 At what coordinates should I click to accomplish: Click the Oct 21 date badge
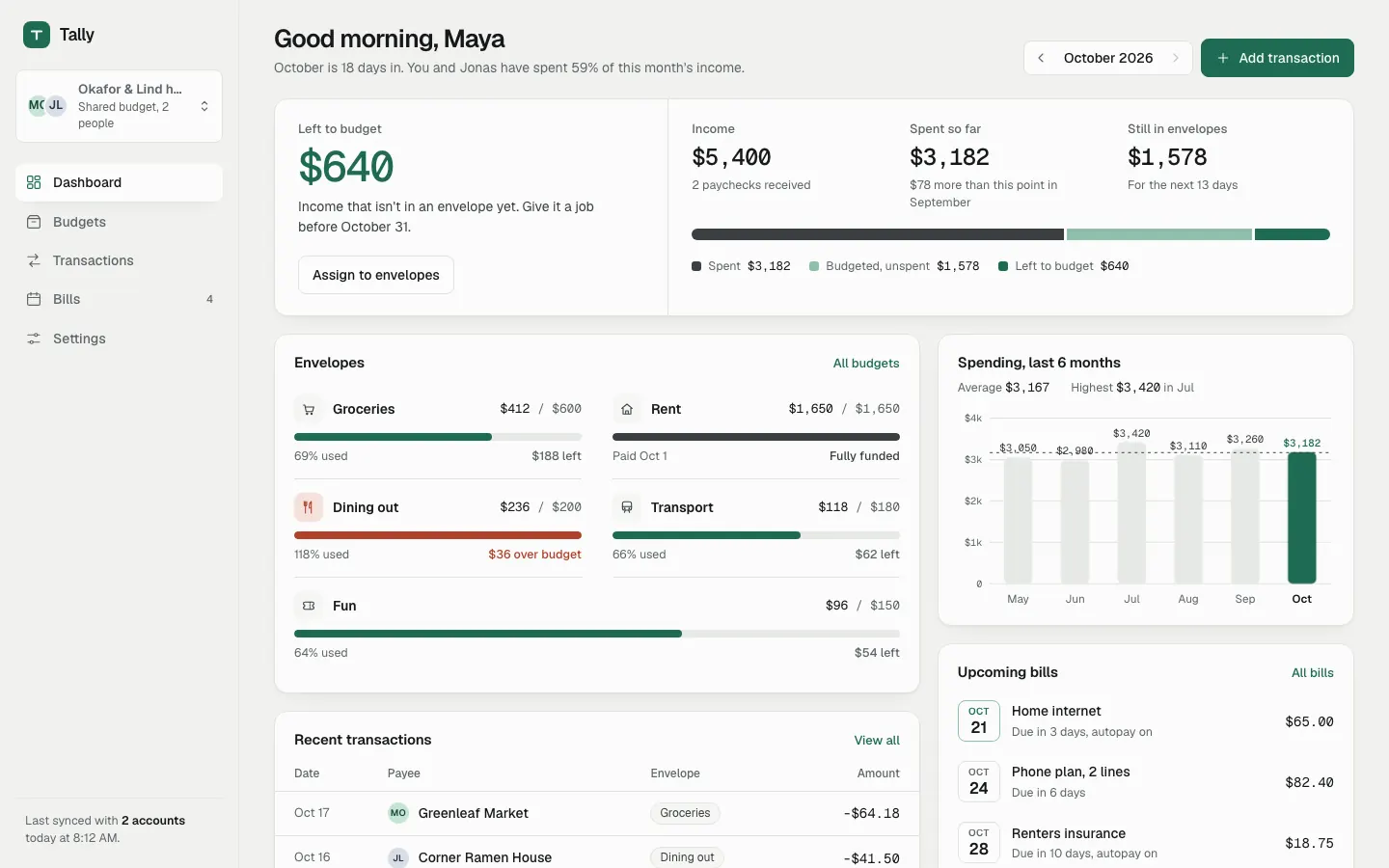point(978,721)
